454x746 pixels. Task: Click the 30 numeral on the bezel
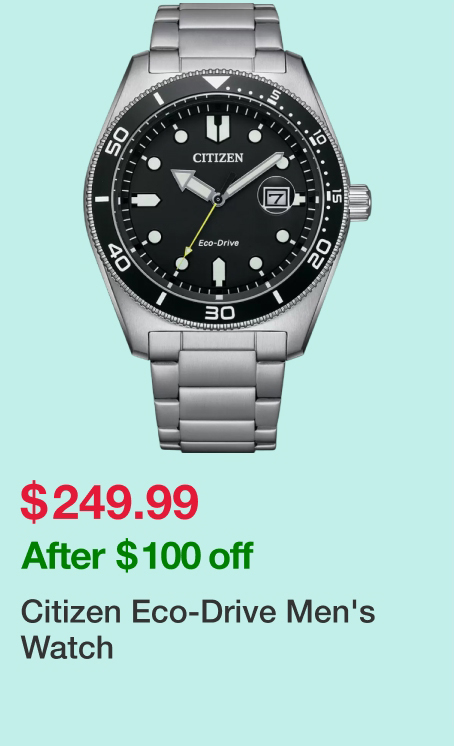219,313
